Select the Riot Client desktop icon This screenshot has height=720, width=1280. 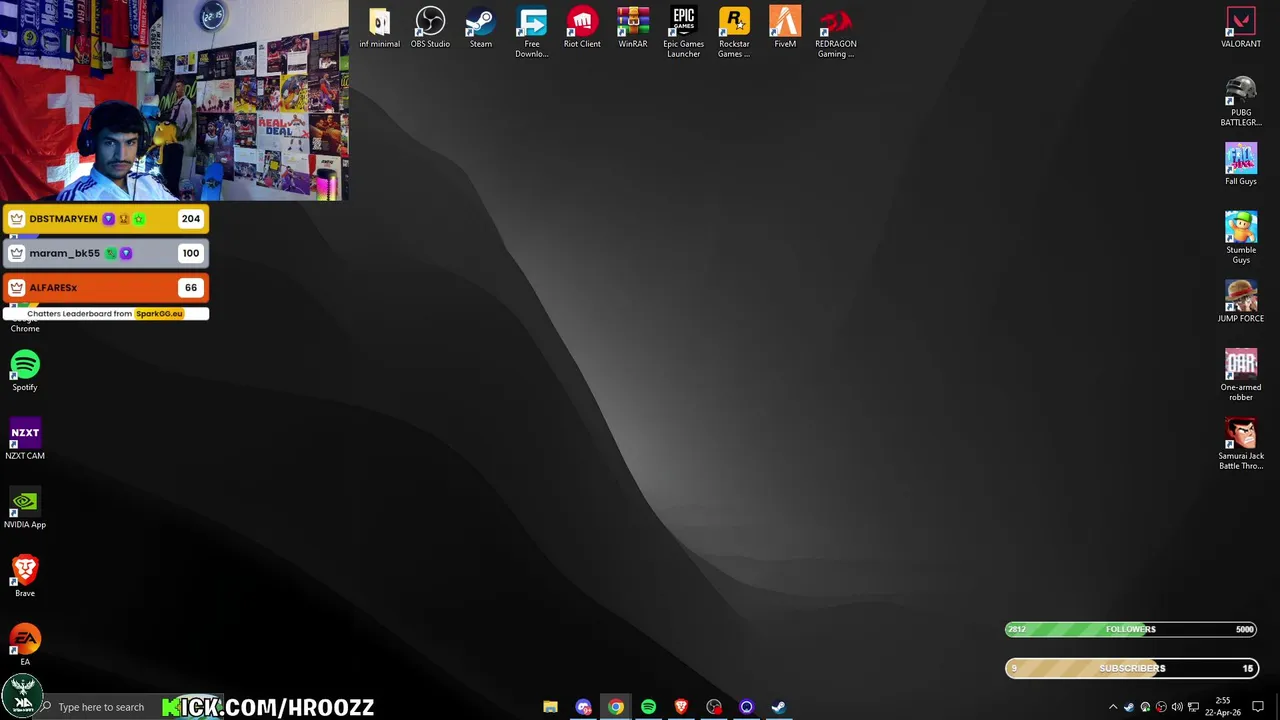(582, 28)
